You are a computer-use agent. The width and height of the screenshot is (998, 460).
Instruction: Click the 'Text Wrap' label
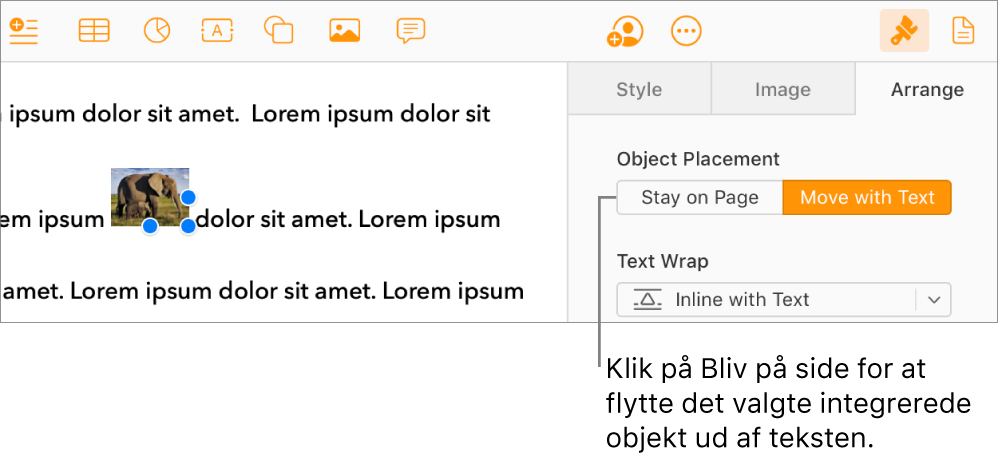[x=662, y=261]
